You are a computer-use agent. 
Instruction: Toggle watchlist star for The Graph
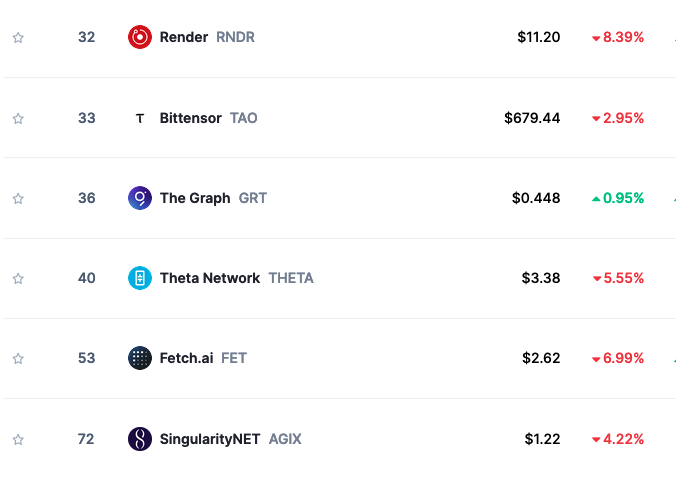[x=18, y=198]
